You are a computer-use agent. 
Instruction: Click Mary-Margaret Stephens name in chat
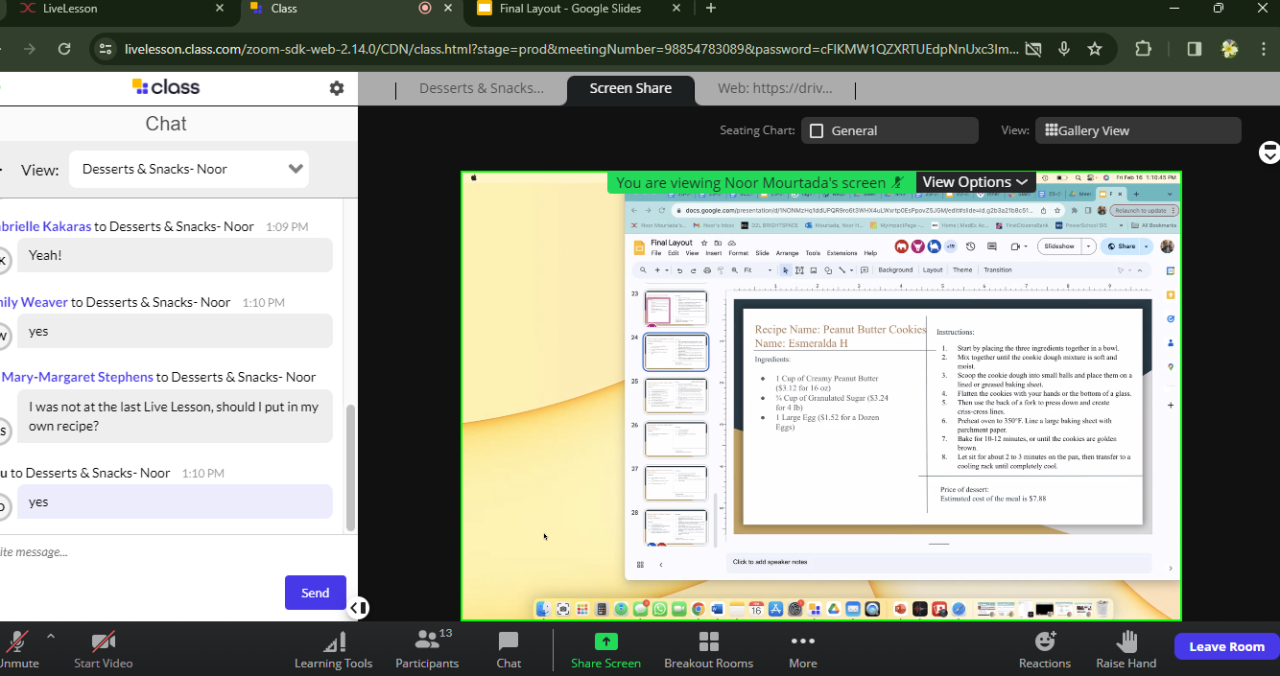click(x=77, y=377)
